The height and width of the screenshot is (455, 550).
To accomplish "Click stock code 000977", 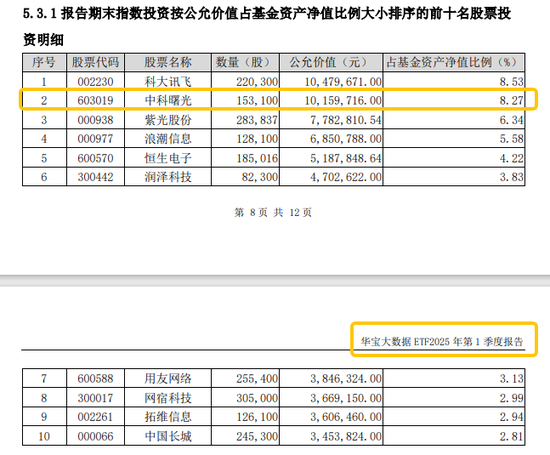I will (x=95, y=139).
